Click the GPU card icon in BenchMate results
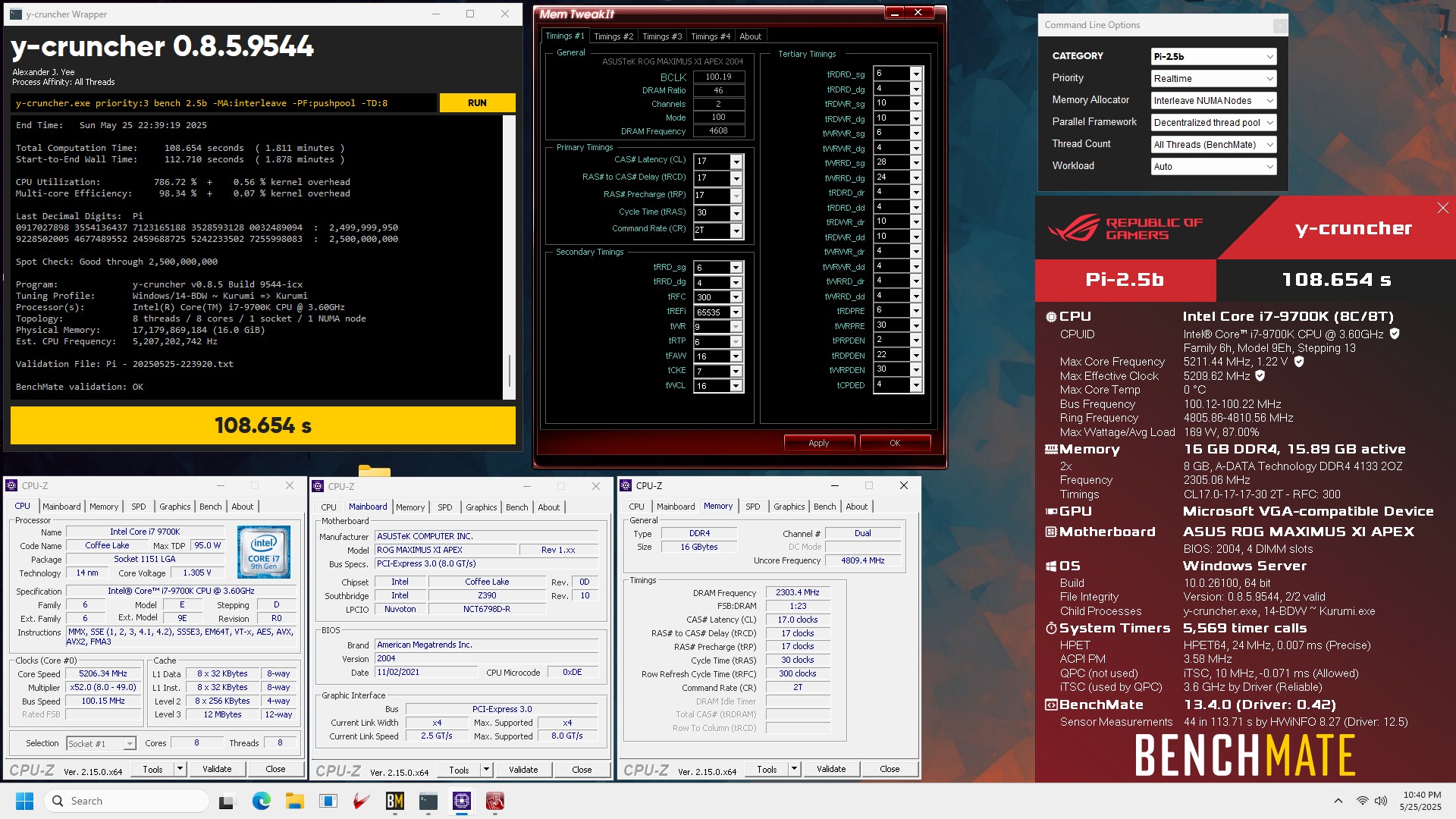1456x819 pixels. point(1051,512)
